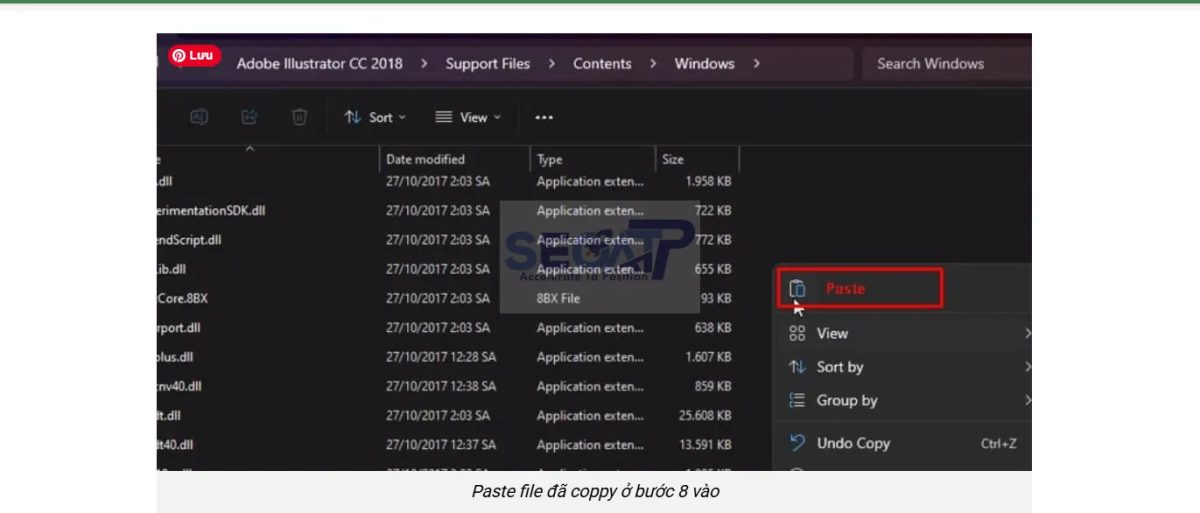The image size is (1200, 513).
Task: Focus the Search Windows field
Action: point(946,63)
